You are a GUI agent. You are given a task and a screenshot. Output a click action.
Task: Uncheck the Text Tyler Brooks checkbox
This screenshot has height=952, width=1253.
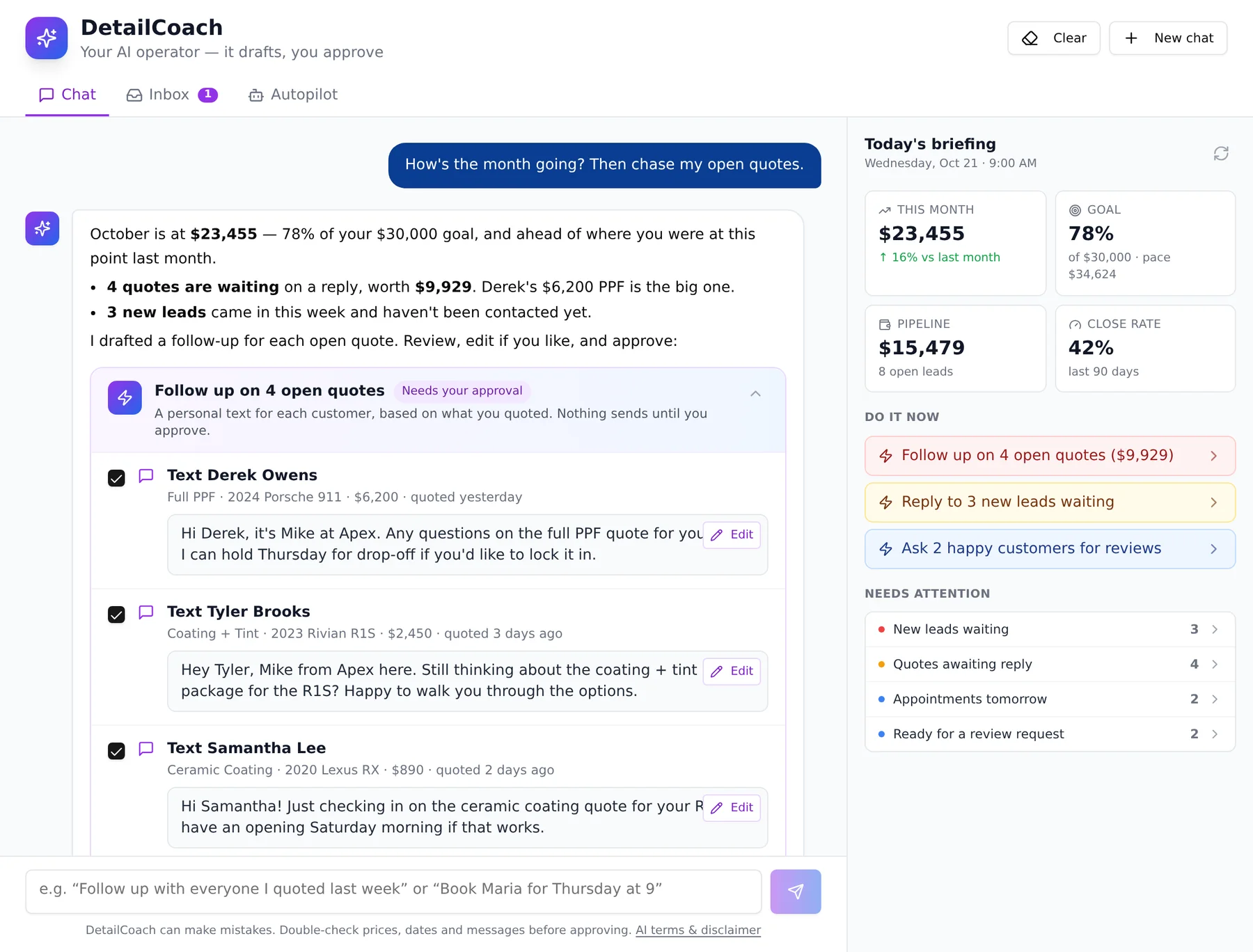pos(116,614)
